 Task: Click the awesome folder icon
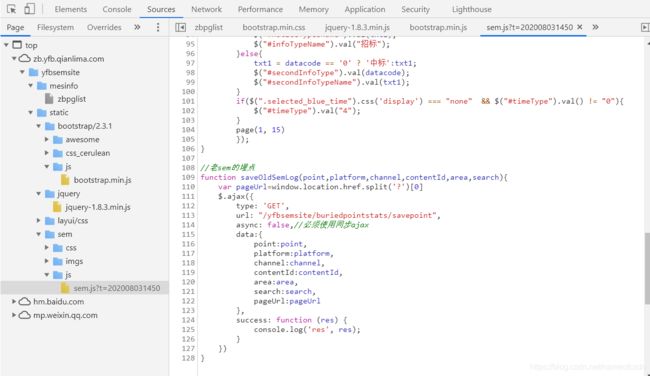tap(58, 140)
